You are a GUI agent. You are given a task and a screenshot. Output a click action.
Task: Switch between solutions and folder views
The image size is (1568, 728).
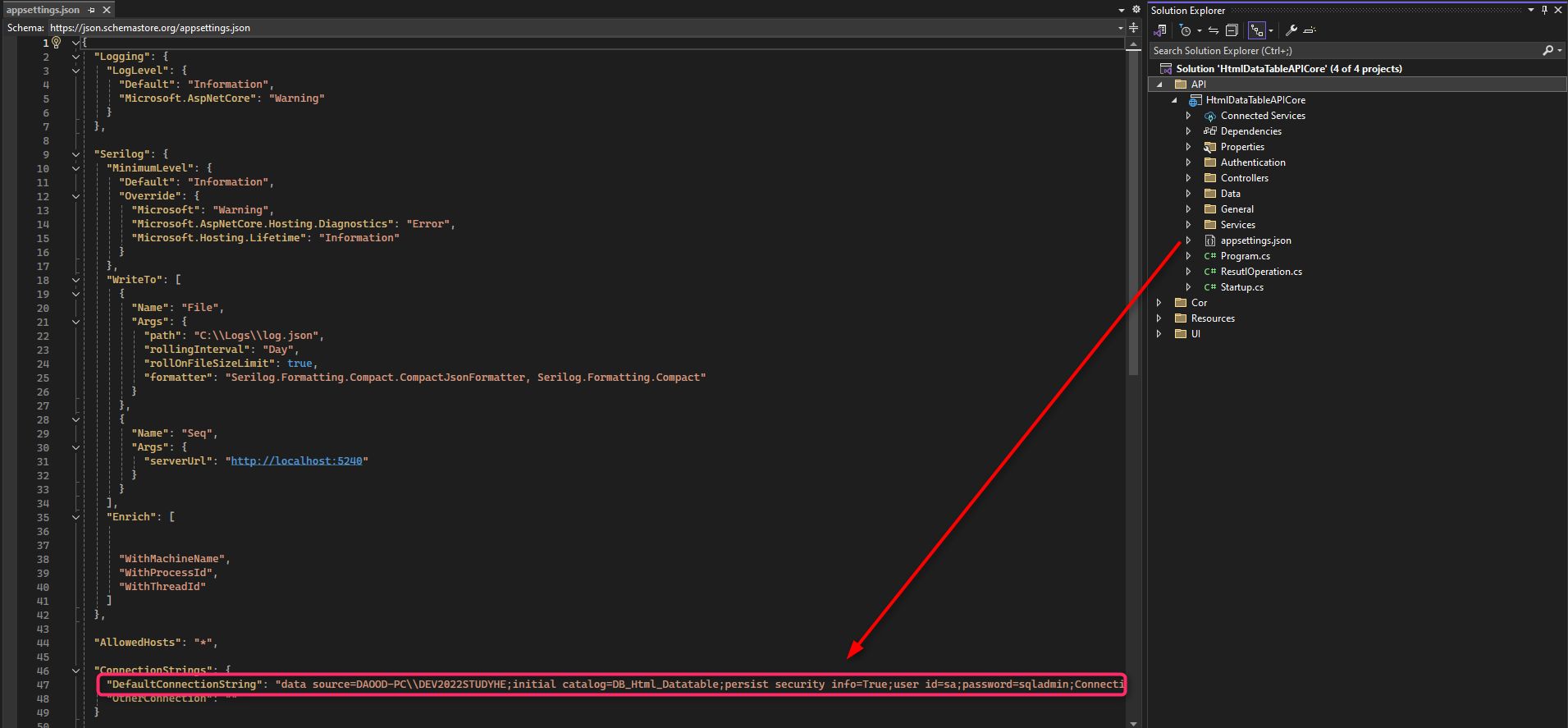(1160, 30)
